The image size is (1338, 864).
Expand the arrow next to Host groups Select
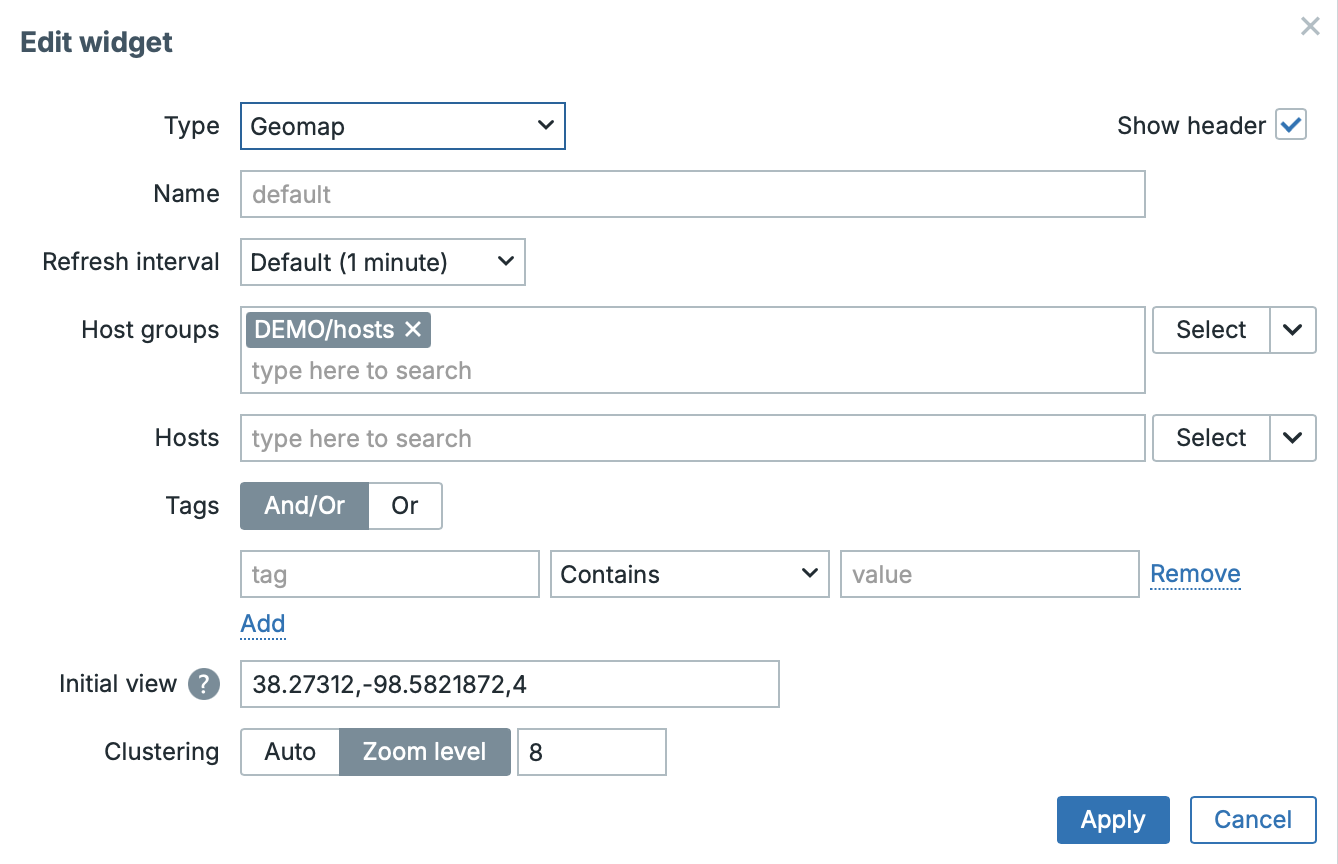[1293, 330]
